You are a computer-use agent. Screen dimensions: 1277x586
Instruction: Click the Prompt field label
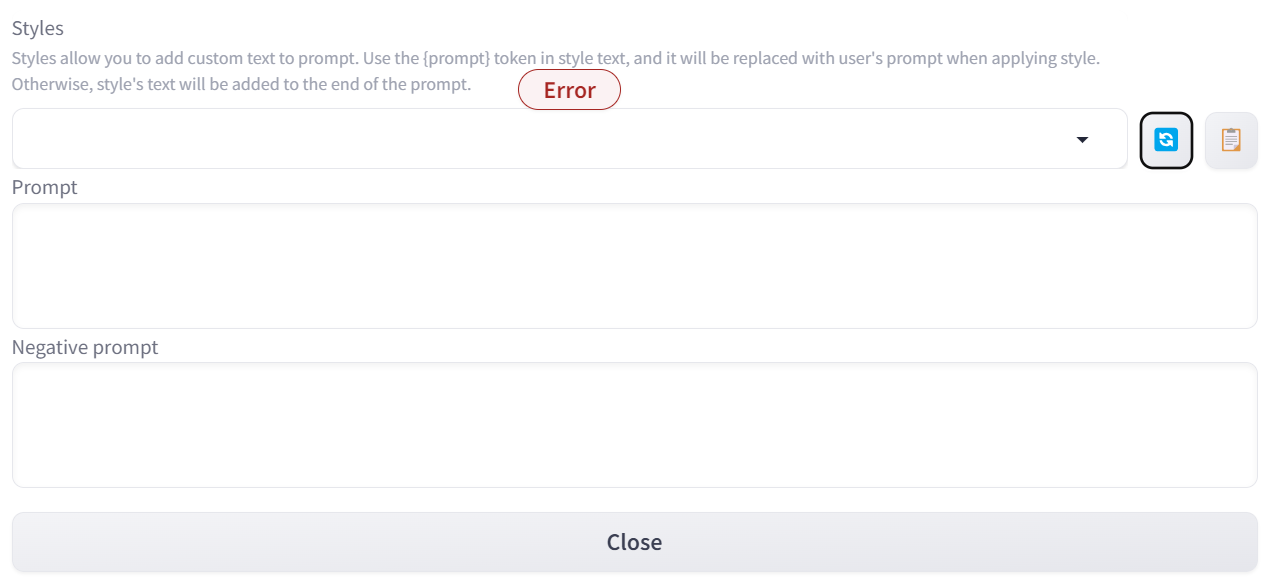[x=44, y=187]
